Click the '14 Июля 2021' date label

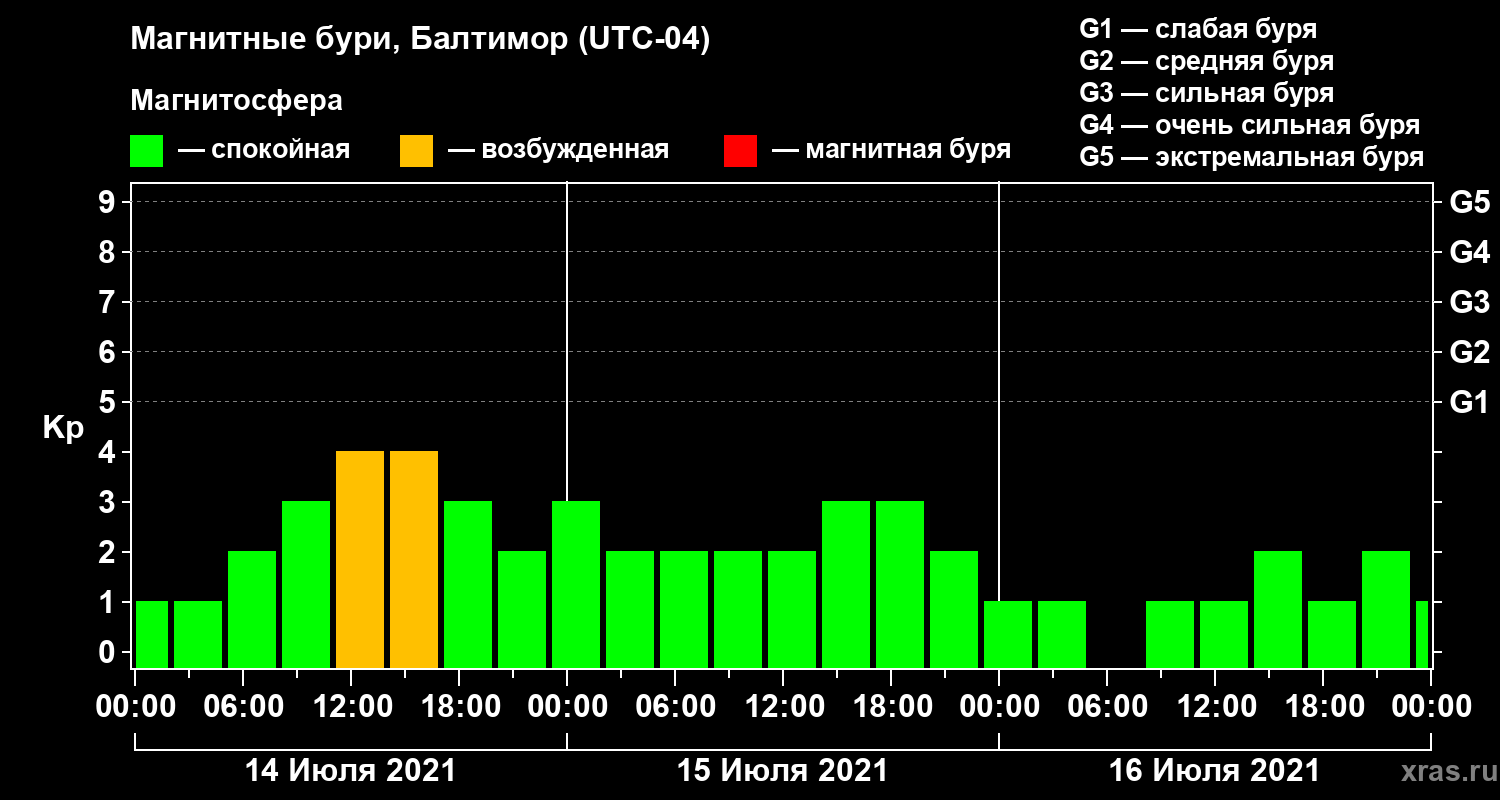click(x=351, y=771)
